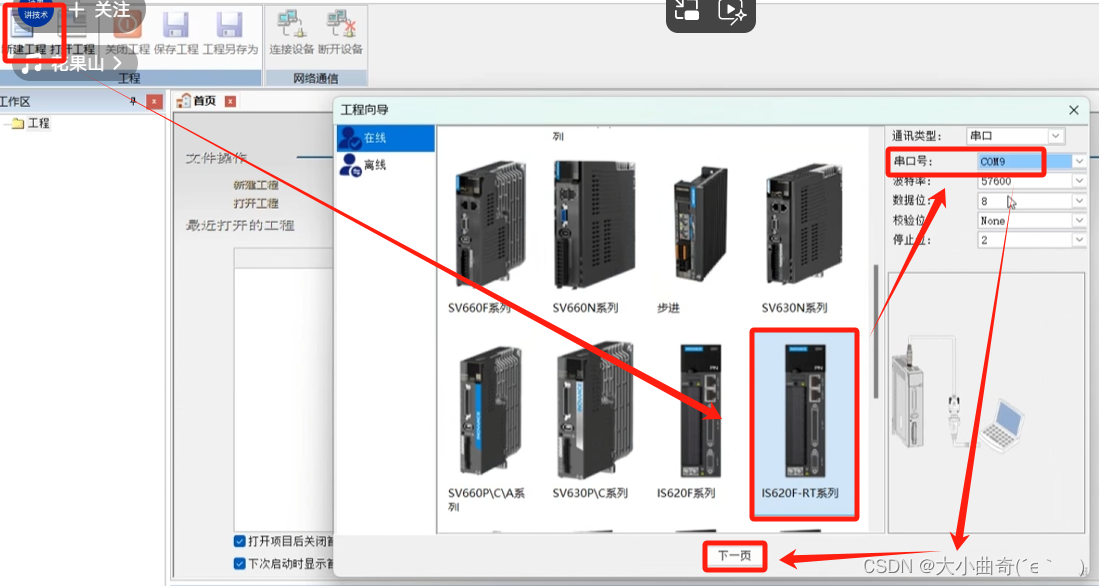Click the 断开设备 icon
Viewport: 1099px width, 586px height.
[x=341, y=25]
